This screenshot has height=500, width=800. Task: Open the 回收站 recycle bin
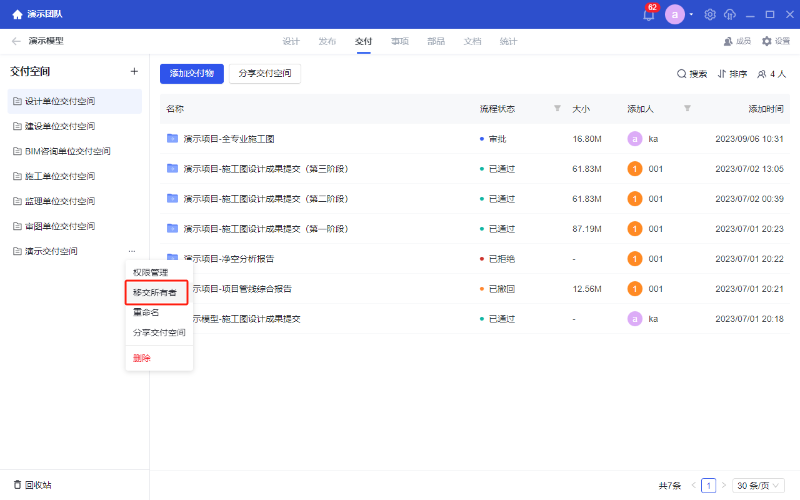[32, 485]
